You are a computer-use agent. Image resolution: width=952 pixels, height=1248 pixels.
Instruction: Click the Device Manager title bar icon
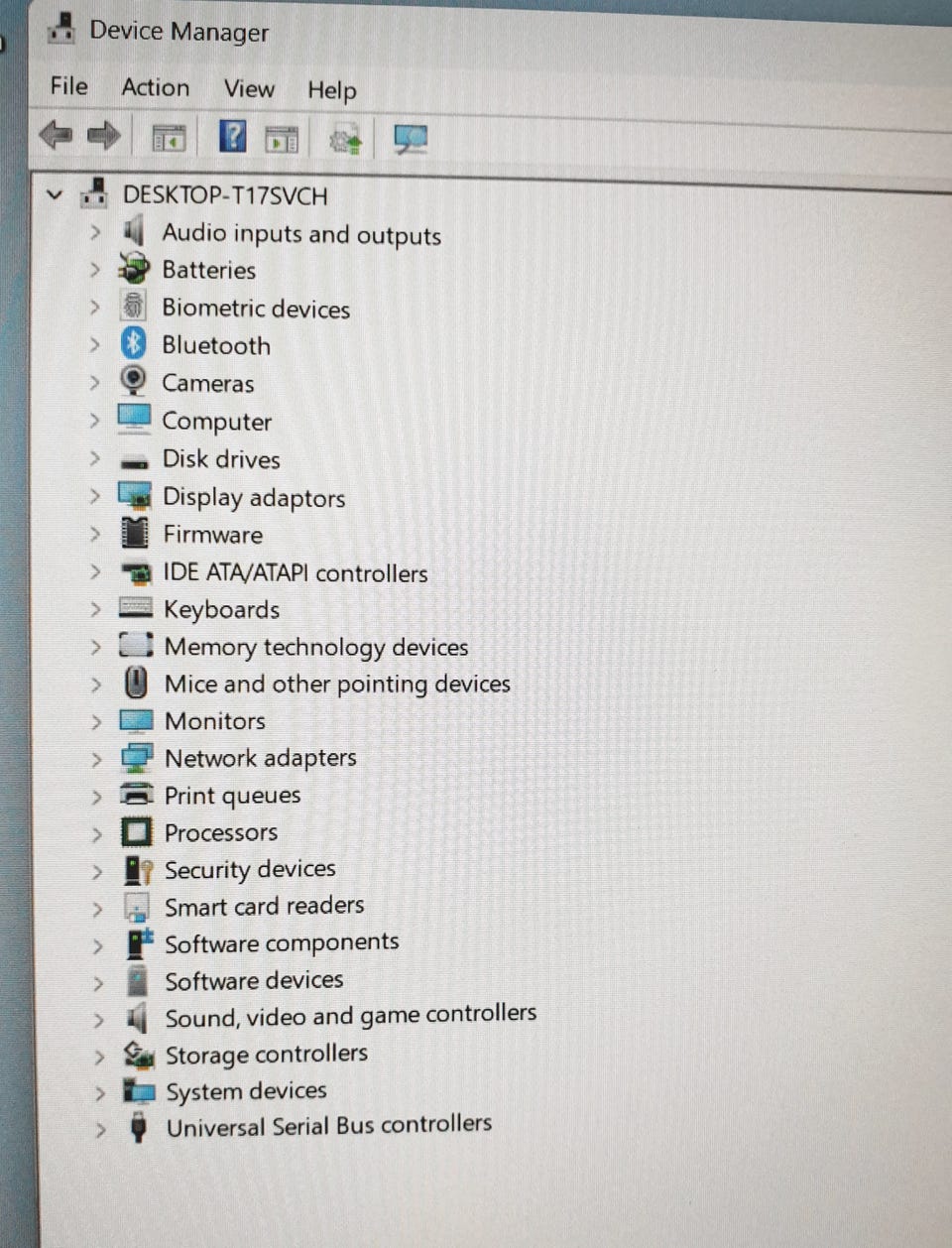(x=61, y=29)
